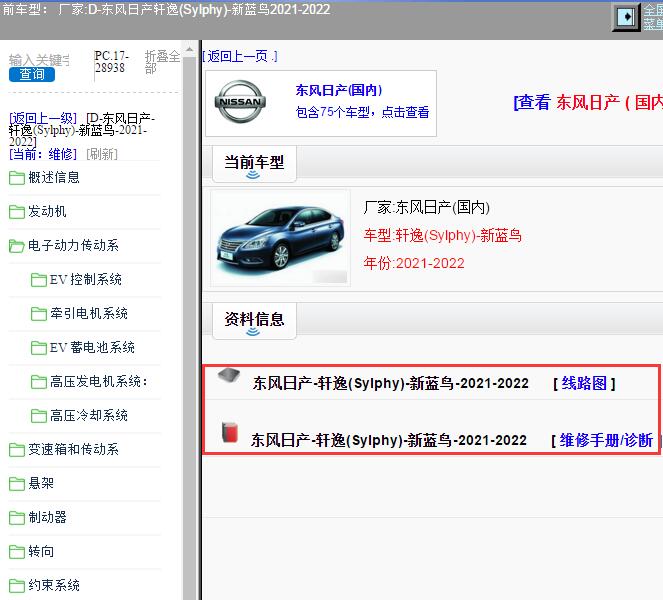
Task: Click the 年份:2021-2022 text
Action: coord(414,263)
